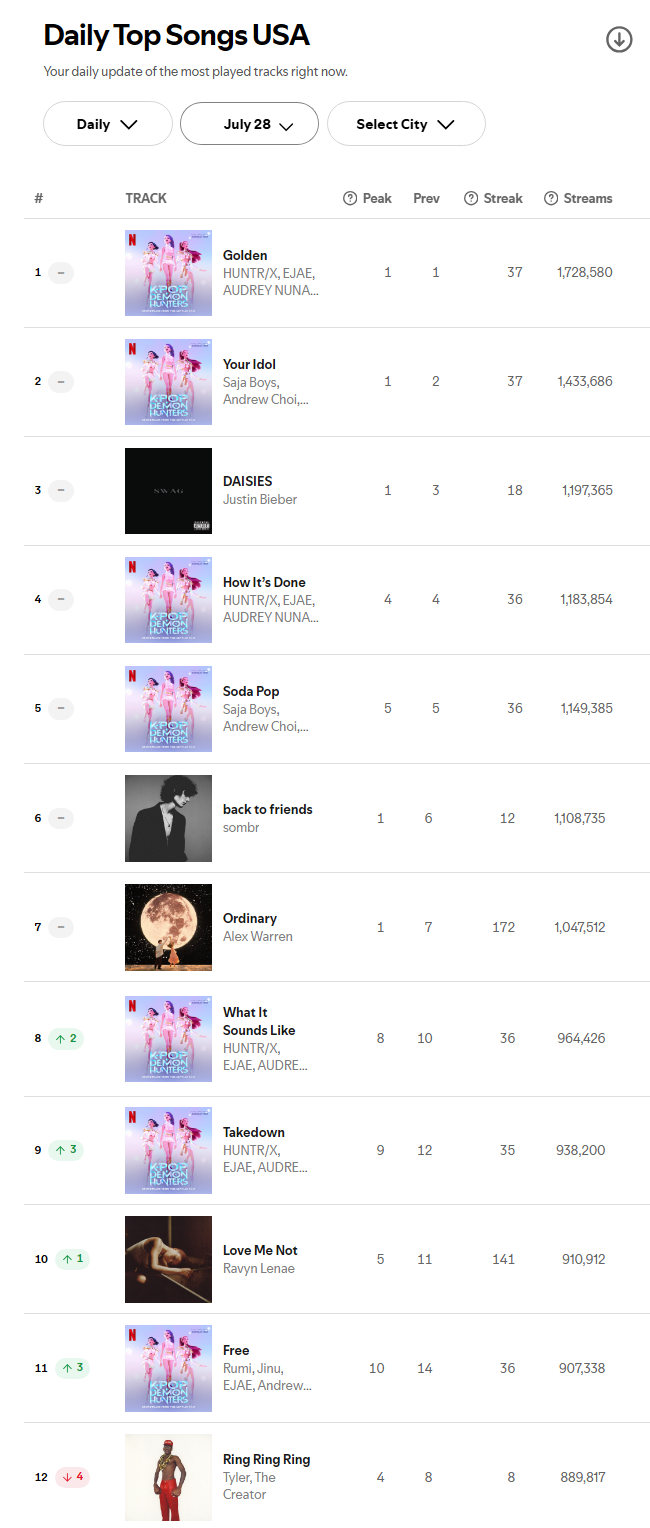Click the no-change badge next to Golden

[61, 272]
